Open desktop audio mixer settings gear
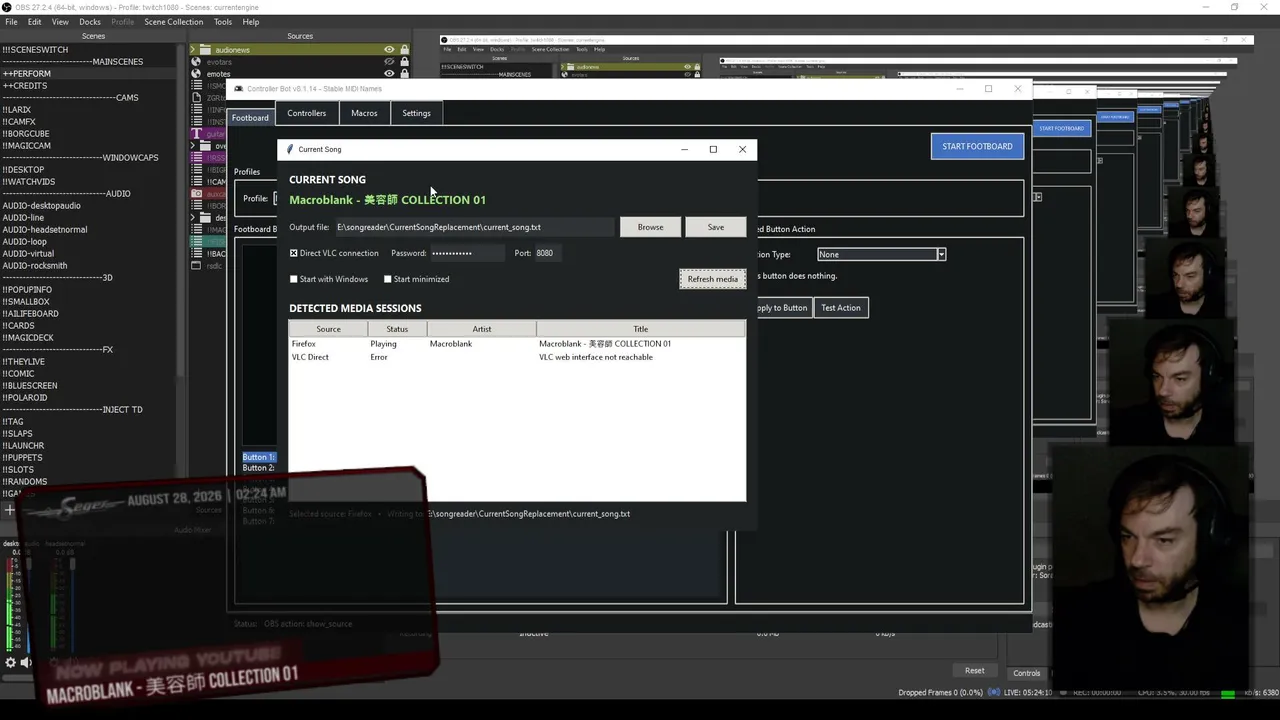 (11, 662)
